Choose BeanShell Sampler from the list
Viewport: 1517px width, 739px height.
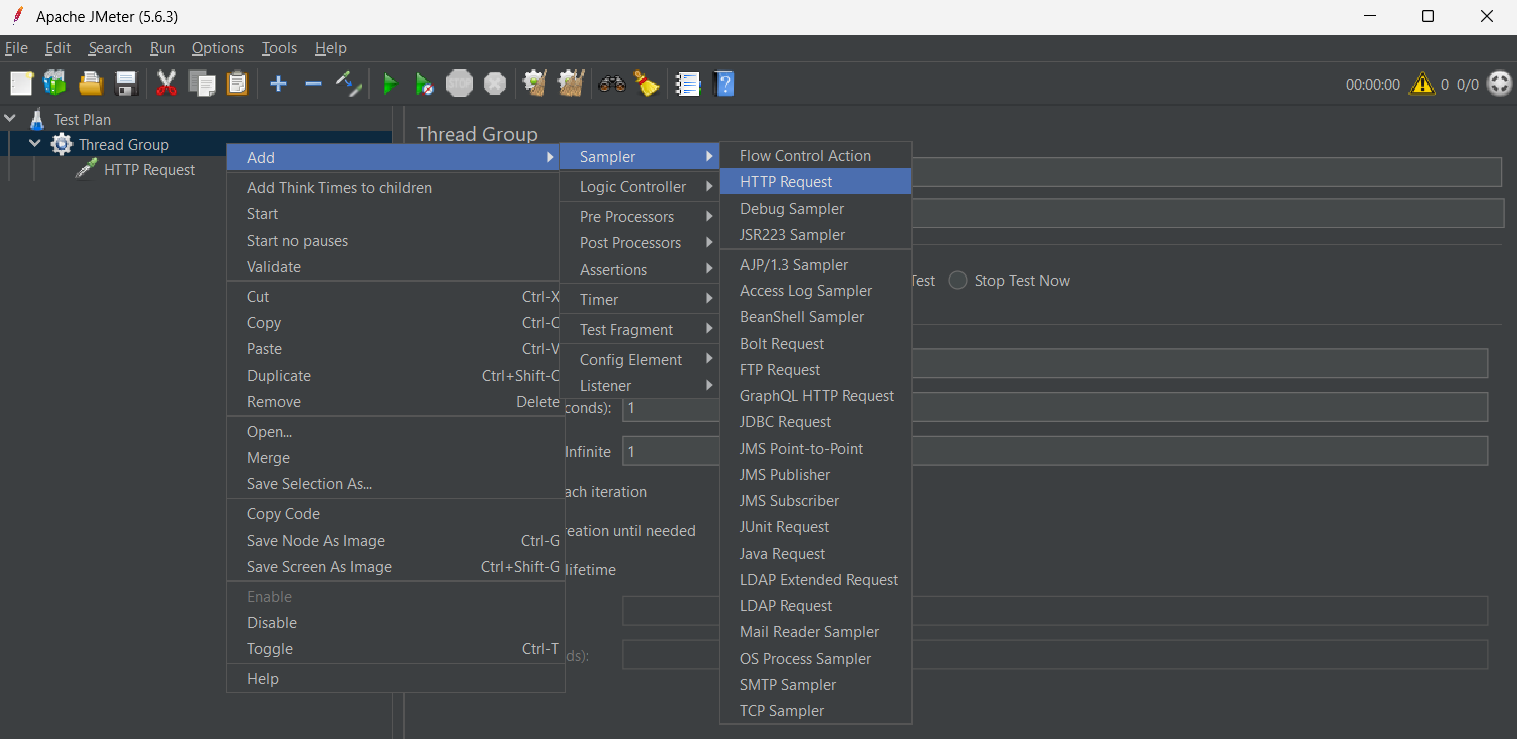coord(815,317)
